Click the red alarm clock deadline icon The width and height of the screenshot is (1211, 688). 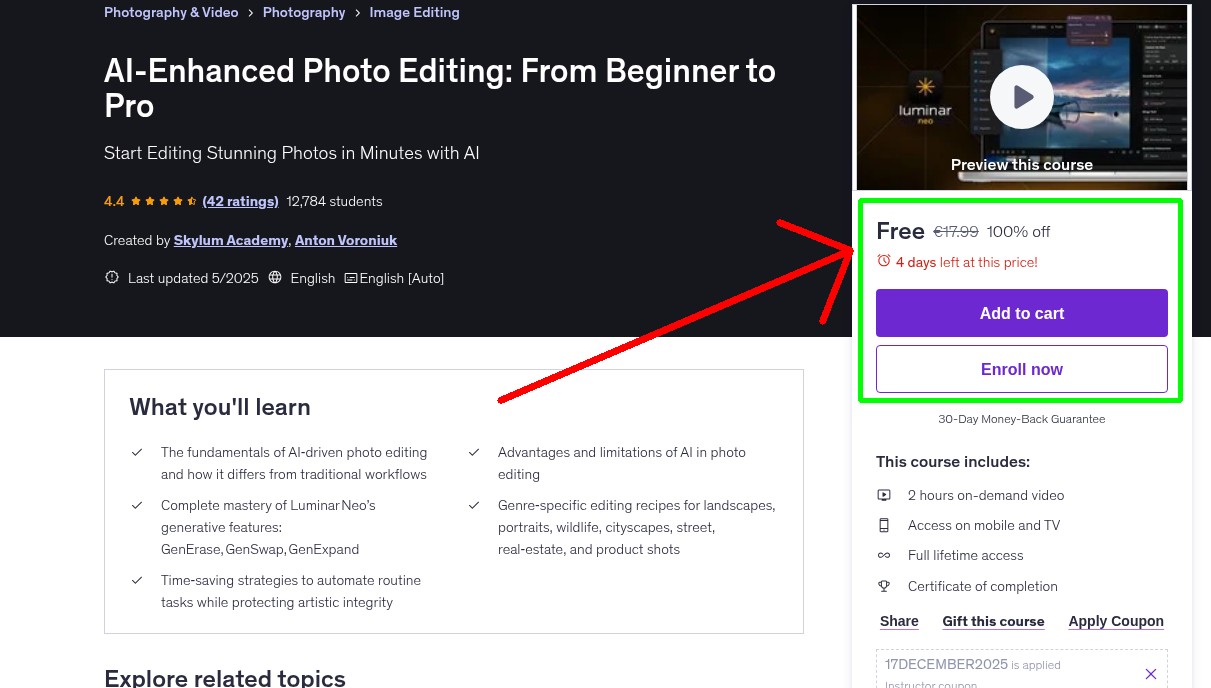point(883,260)
